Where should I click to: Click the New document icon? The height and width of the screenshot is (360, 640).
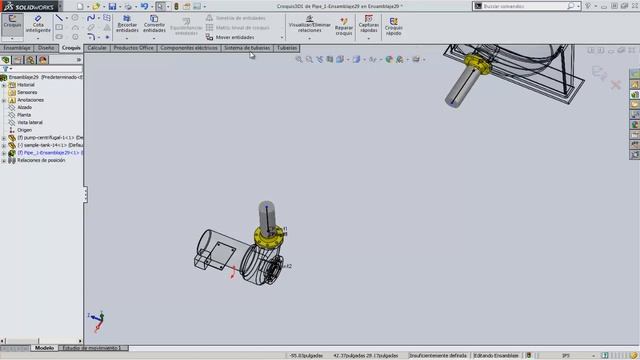(x=80, y=6)
